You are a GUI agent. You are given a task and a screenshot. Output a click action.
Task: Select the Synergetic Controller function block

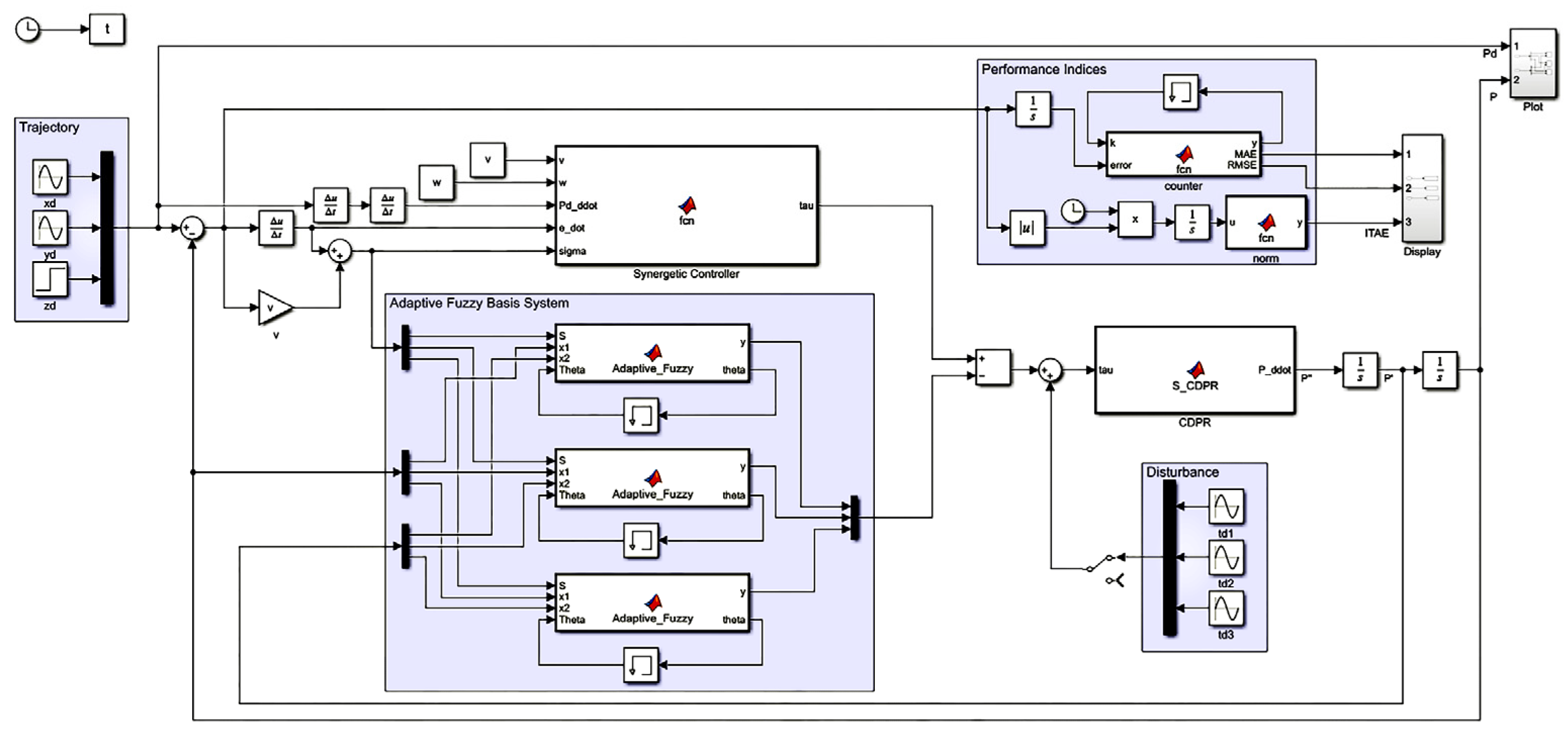pyautogui.click(x=686, y=206)
